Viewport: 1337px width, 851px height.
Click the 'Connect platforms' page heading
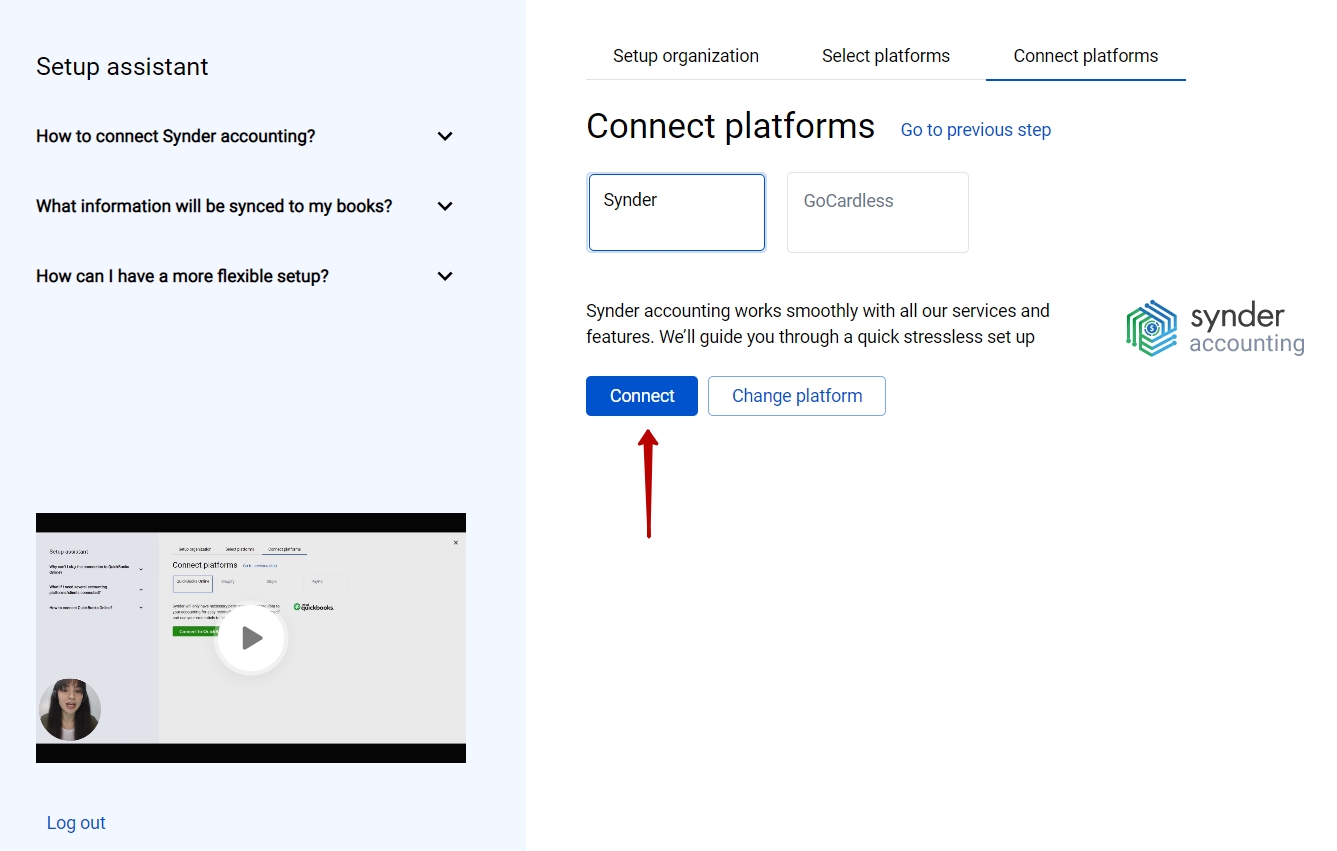730,127
